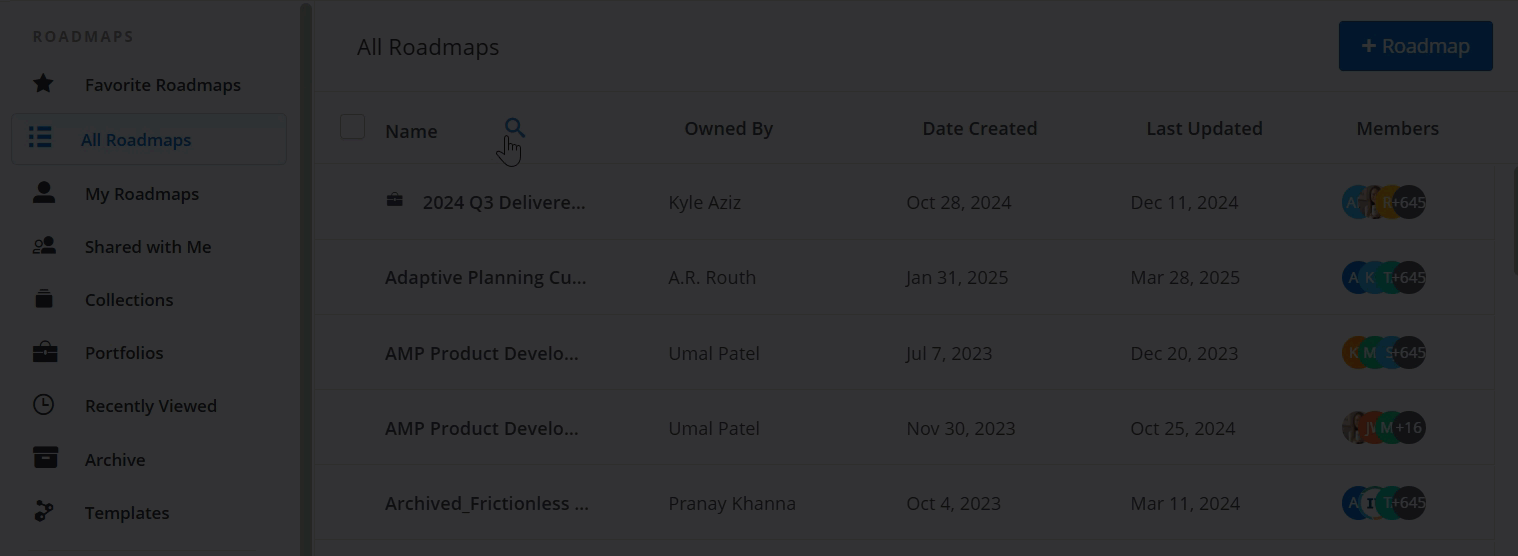1518x556 pixels.
Task: Click the Recently Viewed clock icon
Action: tap(44, 405)
